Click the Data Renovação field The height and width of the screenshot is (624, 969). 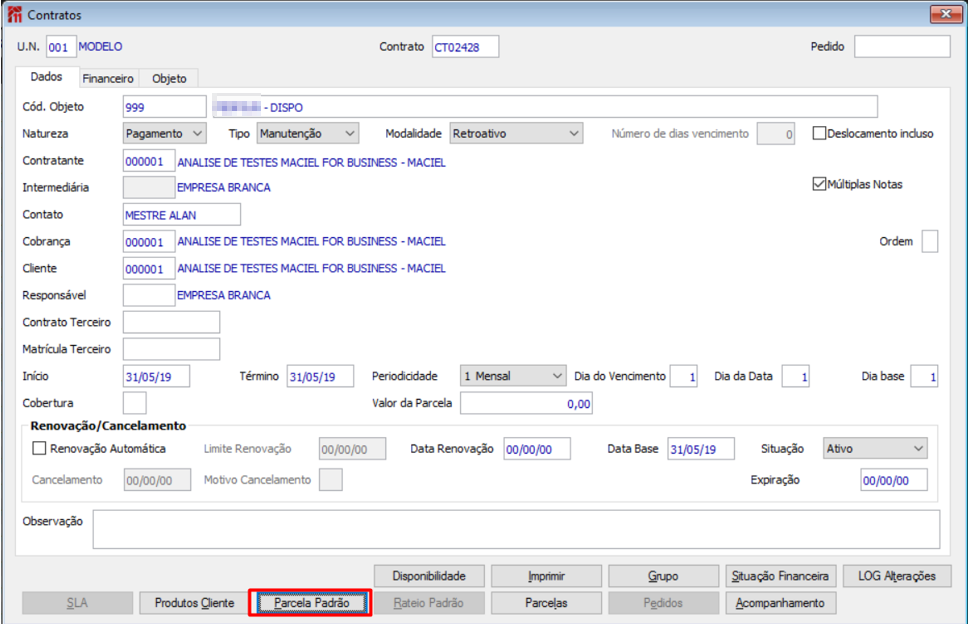tap(537, 449)
